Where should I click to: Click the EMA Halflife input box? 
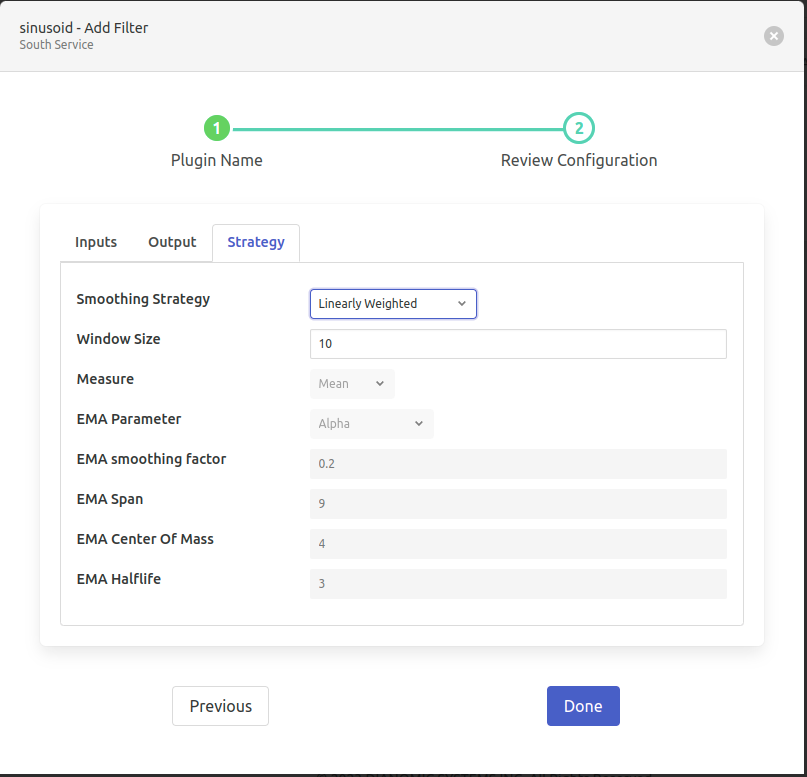[x=518, y=584]
